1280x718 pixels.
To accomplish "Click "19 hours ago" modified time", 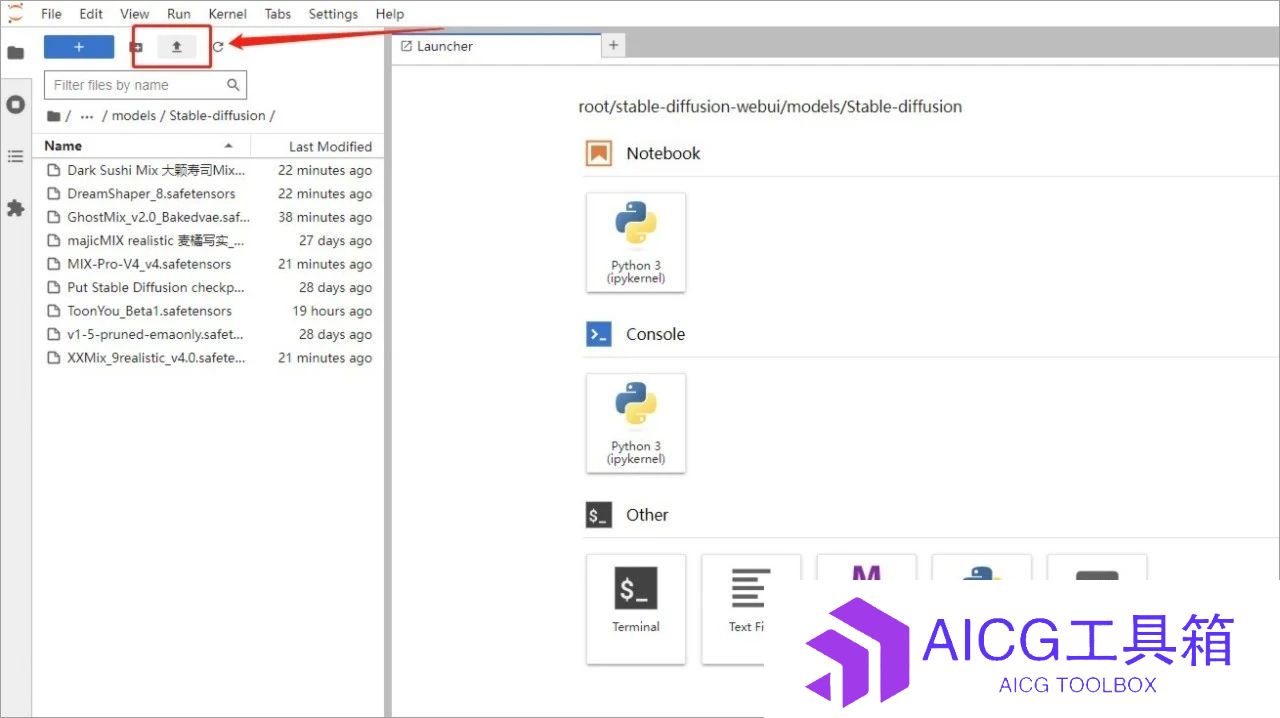I will (332, 311).
